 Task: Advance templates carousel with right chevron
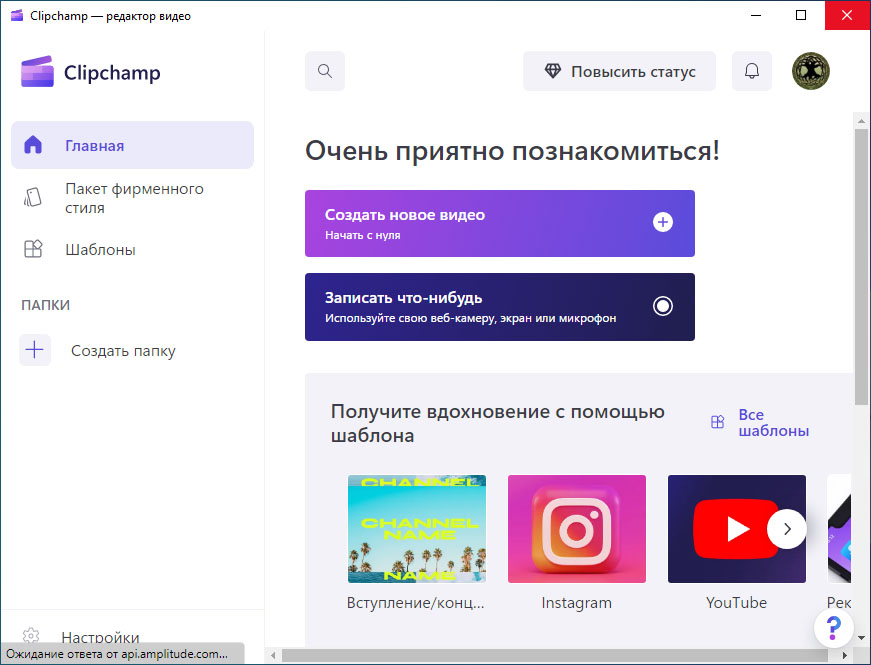pos(787,529)
